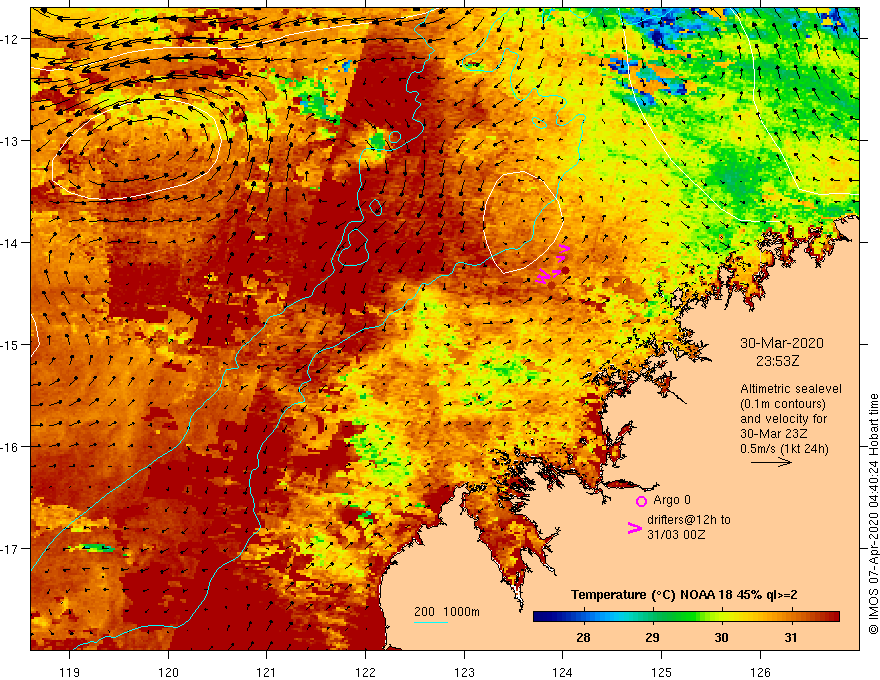Click latitude label -15 on left axis

9,345
